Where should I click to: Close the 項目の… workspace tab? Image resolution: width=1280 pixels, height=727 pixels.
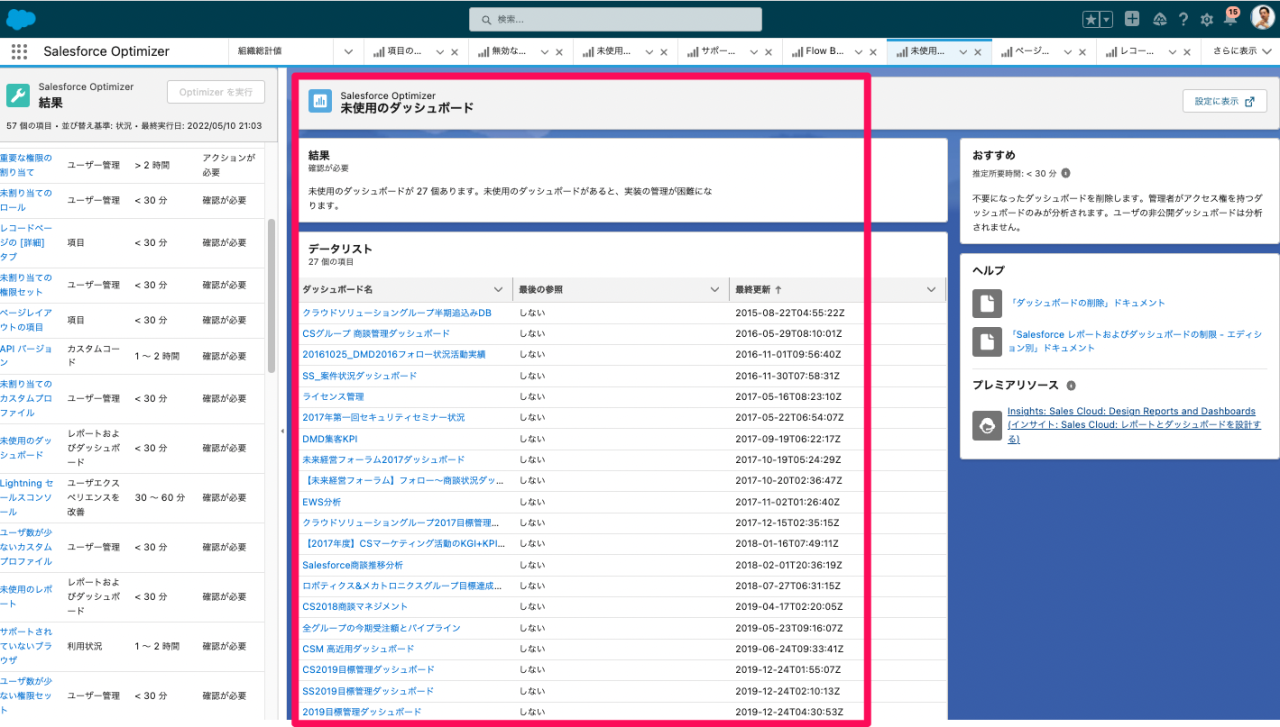pyautogui.click(x=455, y=52)
